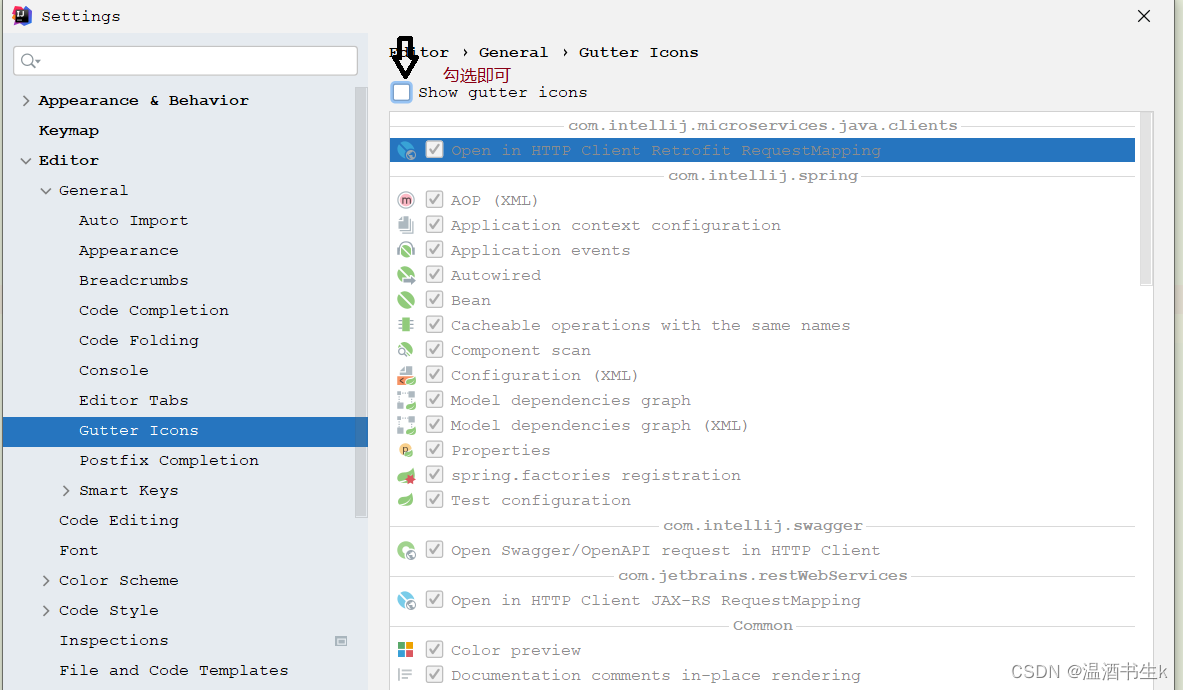
Task: Toggle Application context configuration checkbox
Action: coord(435,224)
